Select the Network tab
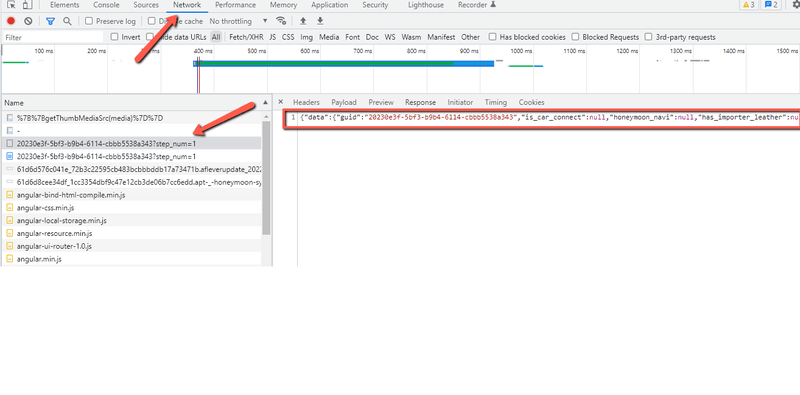Screen dimensions: 800x395 point(187,5)
